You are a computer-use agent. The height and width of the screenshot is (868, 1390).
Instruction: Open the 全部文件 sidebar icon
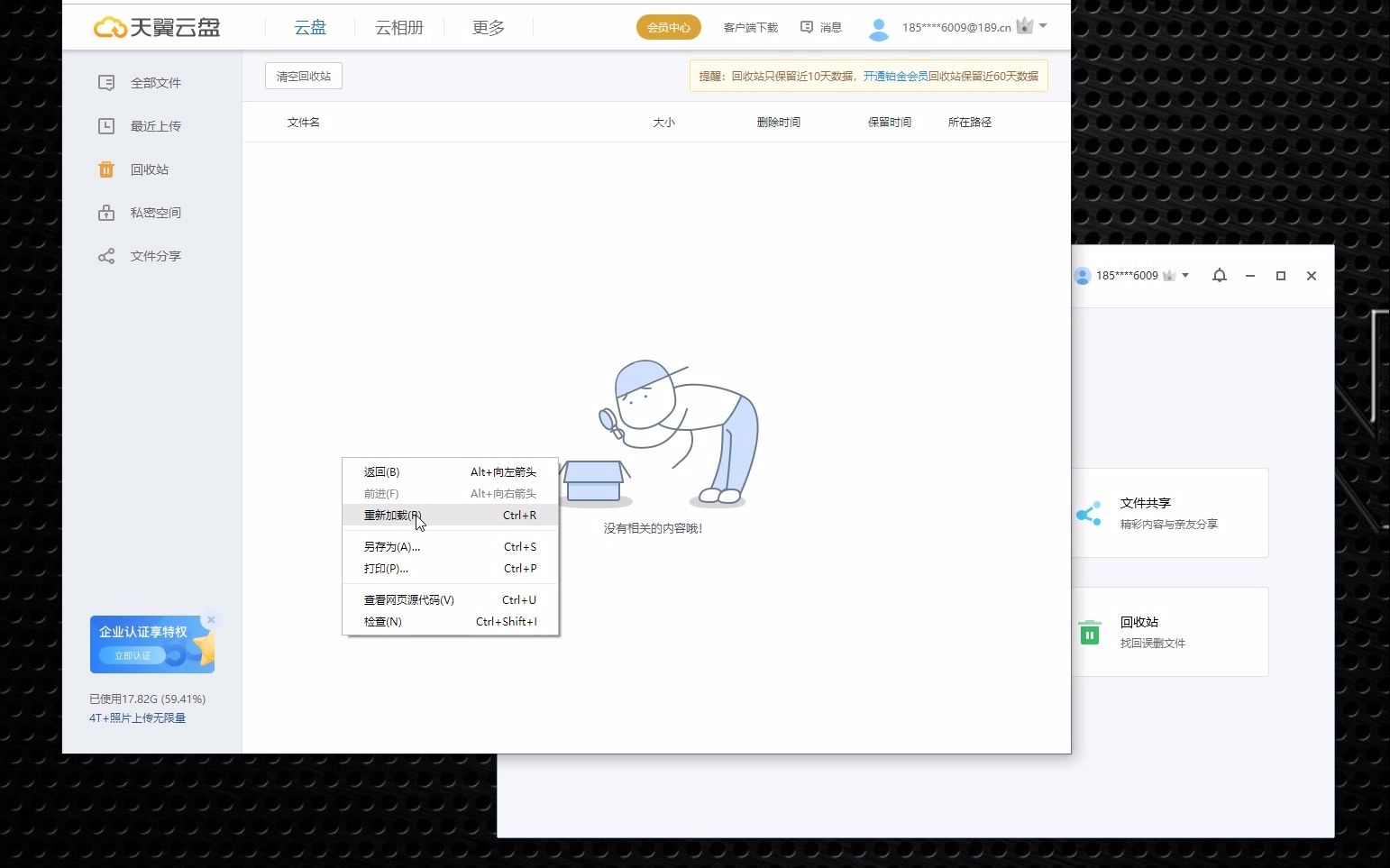[106, 83]
